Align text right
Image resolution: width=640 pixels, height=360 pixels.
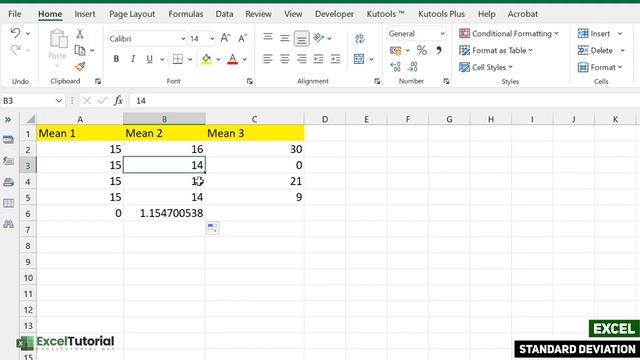[x=301, y=59]
